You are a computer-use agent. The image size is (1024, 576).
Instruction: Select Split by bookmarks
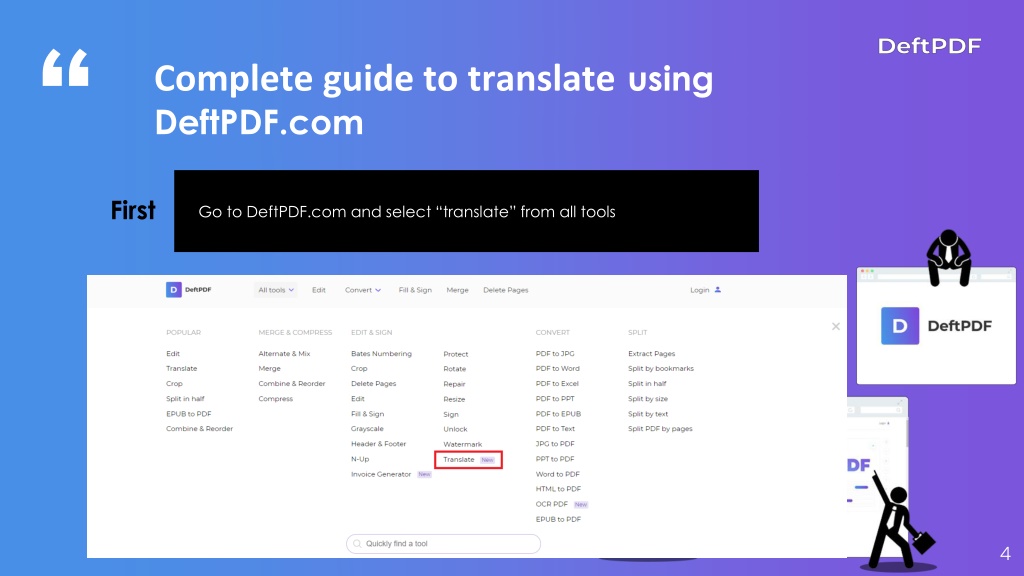click(x=661, y=368)
